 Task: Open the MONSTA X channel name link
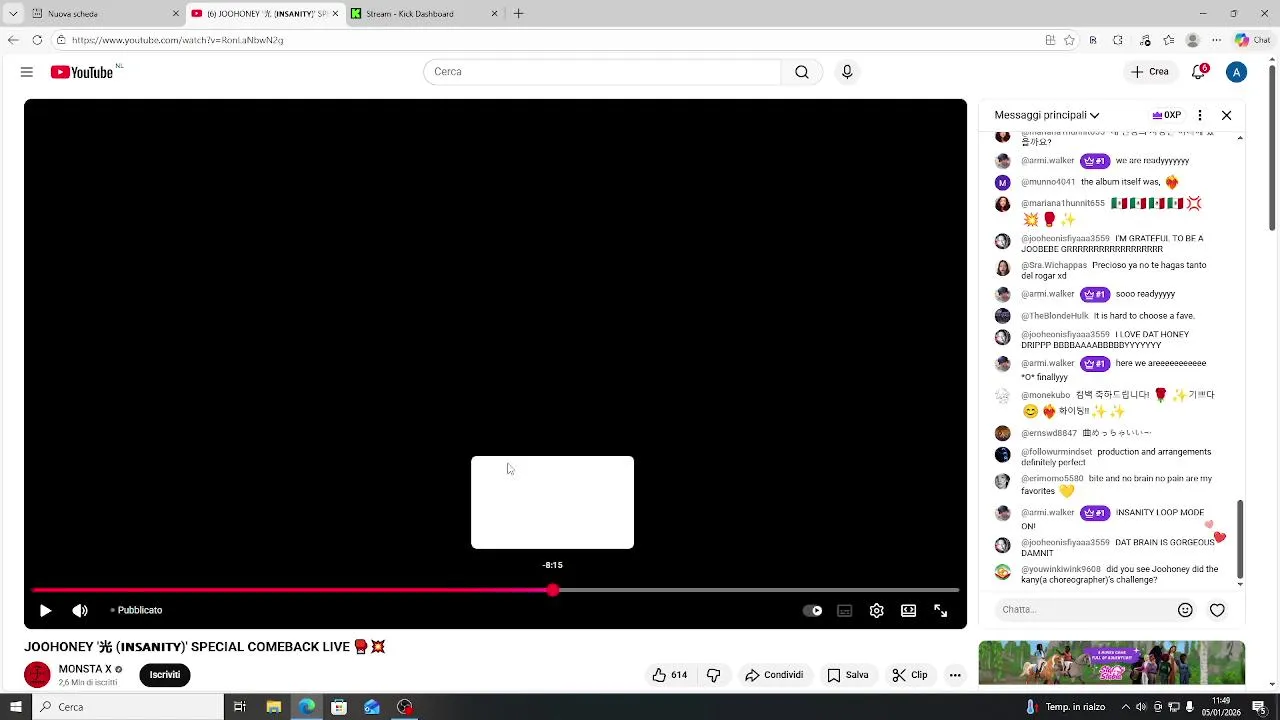[85, 669]
